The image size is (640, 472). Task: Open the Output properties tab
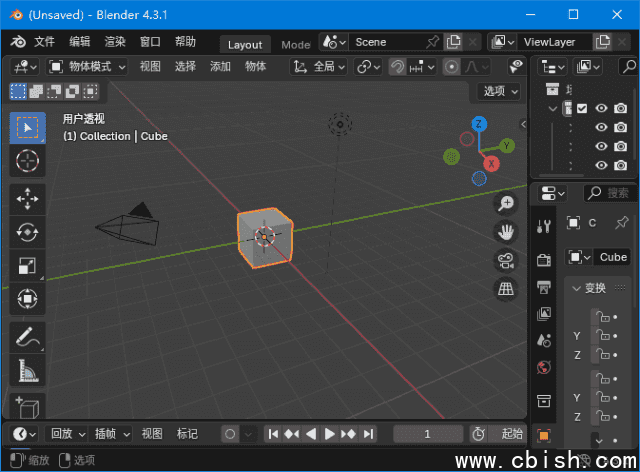click(x=544, y=287)
